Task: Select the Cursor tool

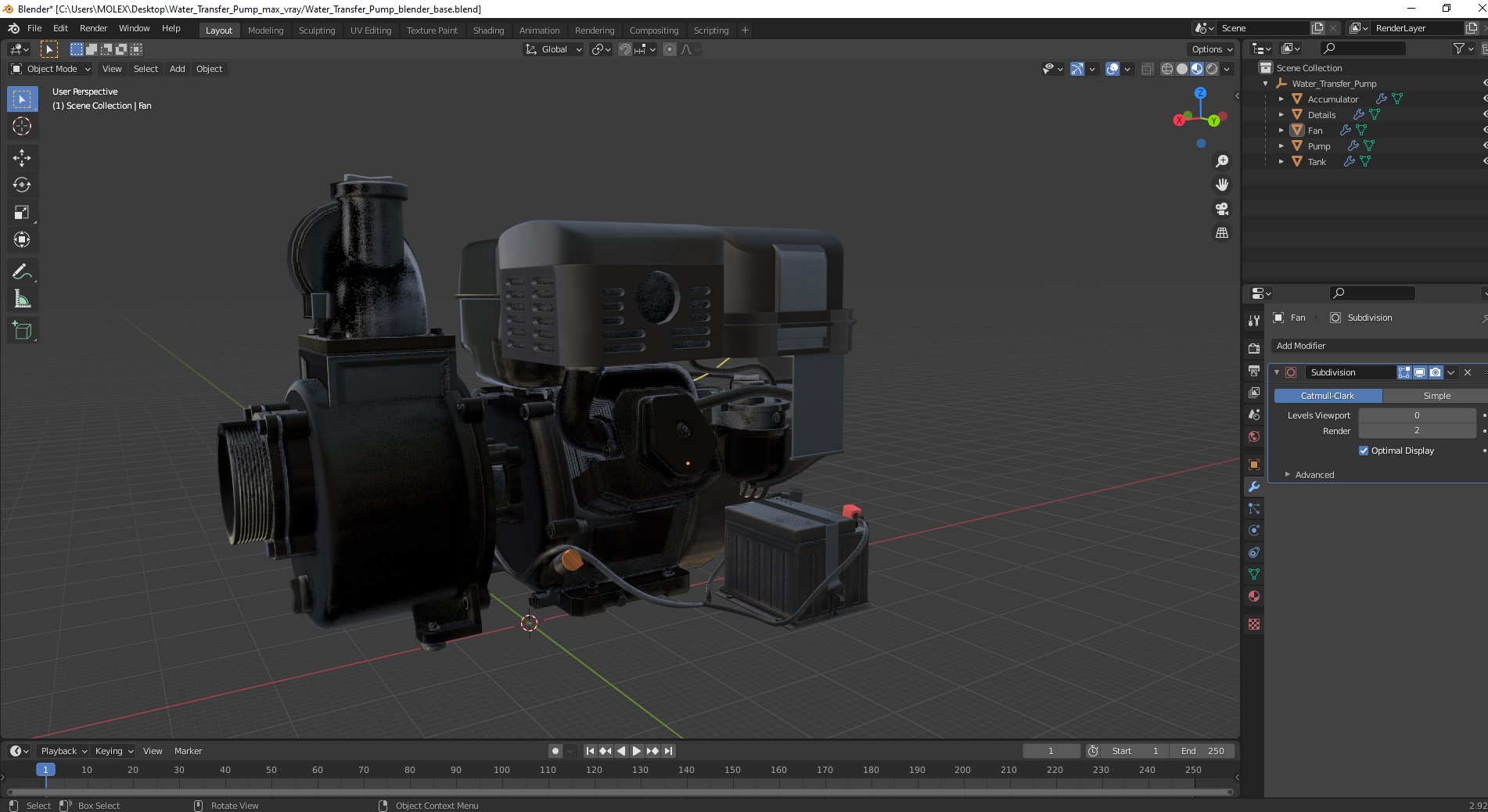Action: tap(22, 126)
